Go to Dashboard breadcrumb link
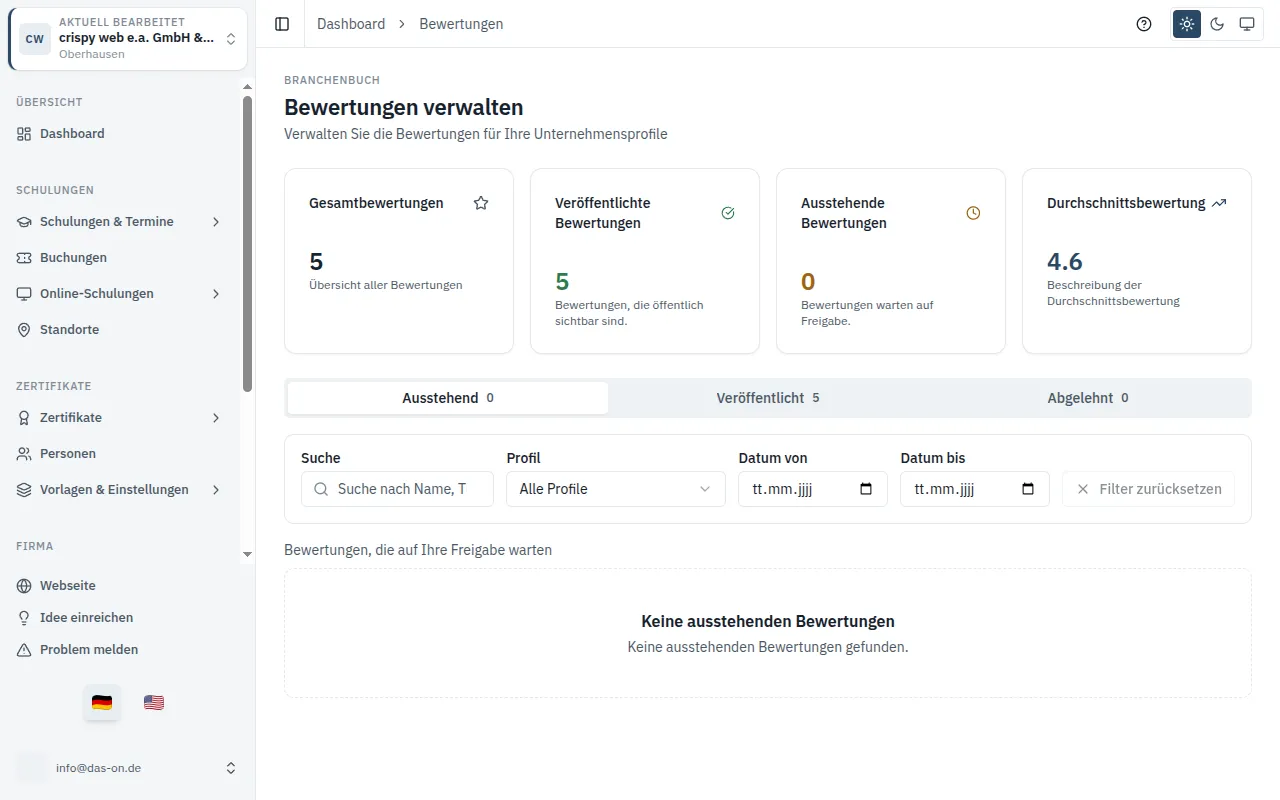This screenshot has width=1280, height=800. [x=351, y=24]
